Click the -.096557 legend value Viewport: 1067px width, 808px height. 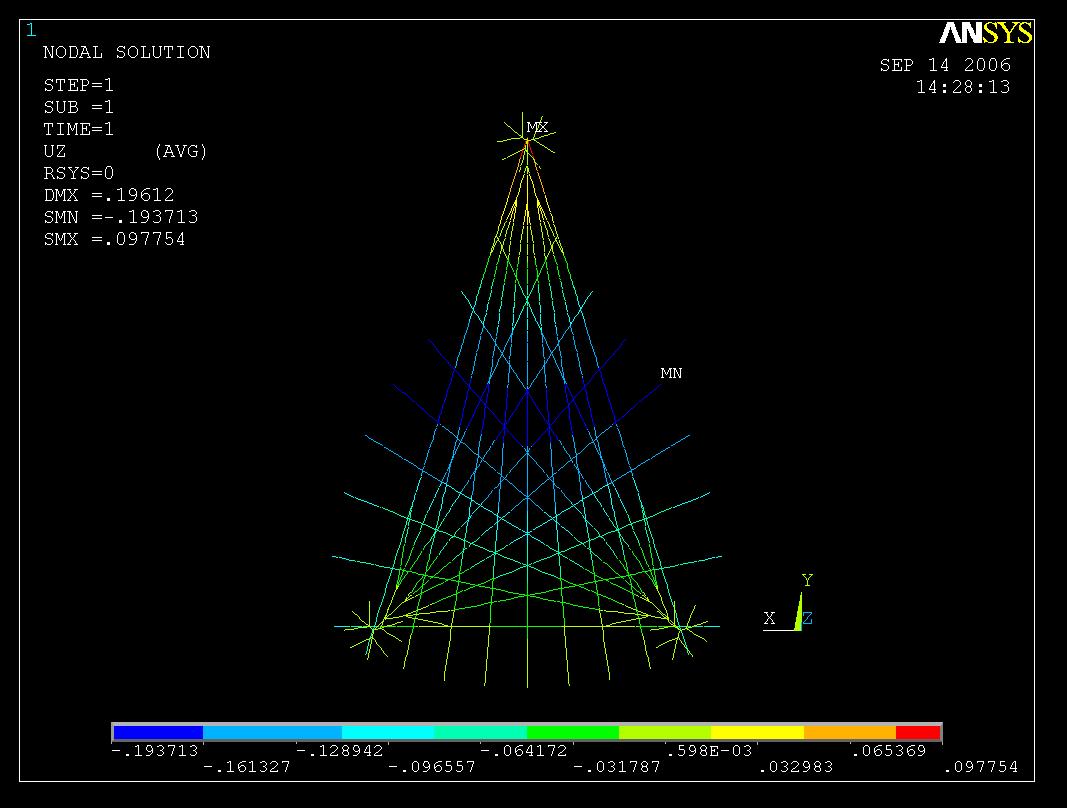click(431, 767)
